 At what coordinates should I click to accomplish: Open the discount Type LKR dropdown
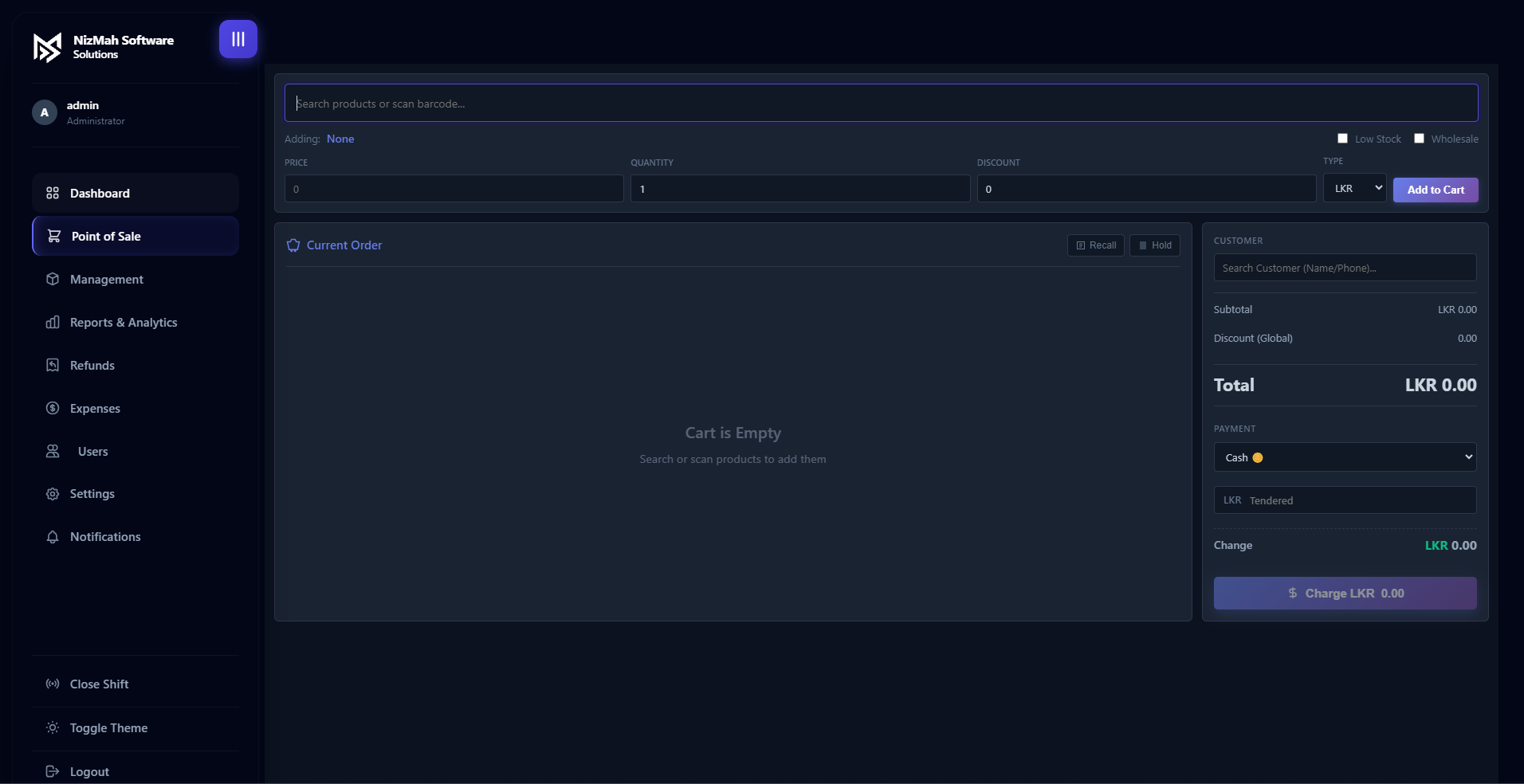[x=1354, y=189]
